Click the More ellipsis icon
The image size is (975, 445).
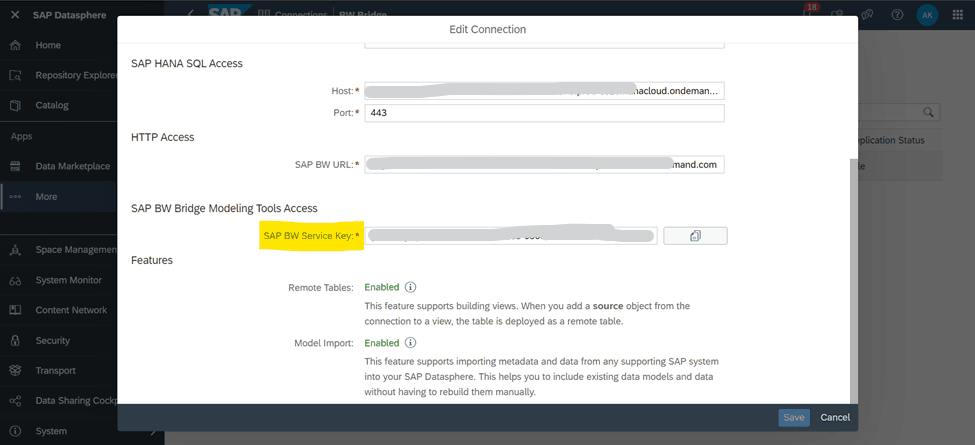pyautogui.click(x=16, y=196)
